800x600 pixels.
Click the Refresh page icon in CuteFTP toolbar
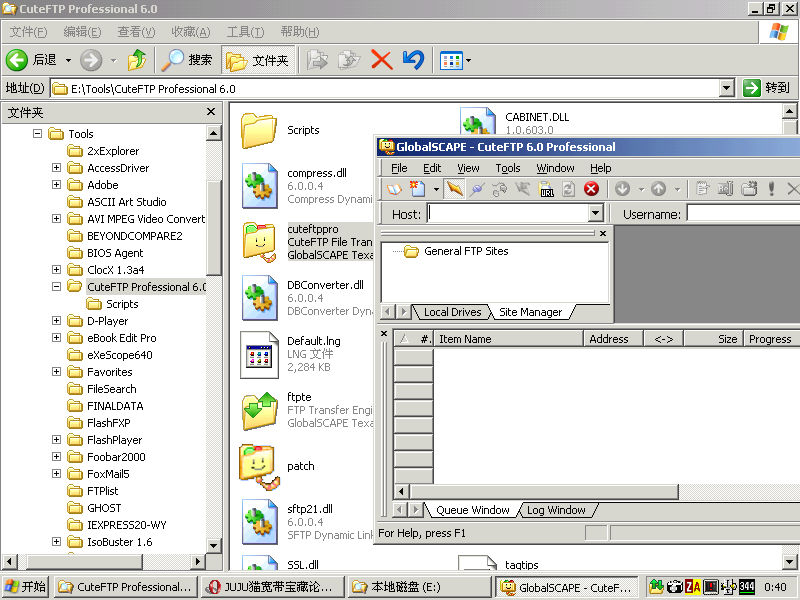coord(568,189)
